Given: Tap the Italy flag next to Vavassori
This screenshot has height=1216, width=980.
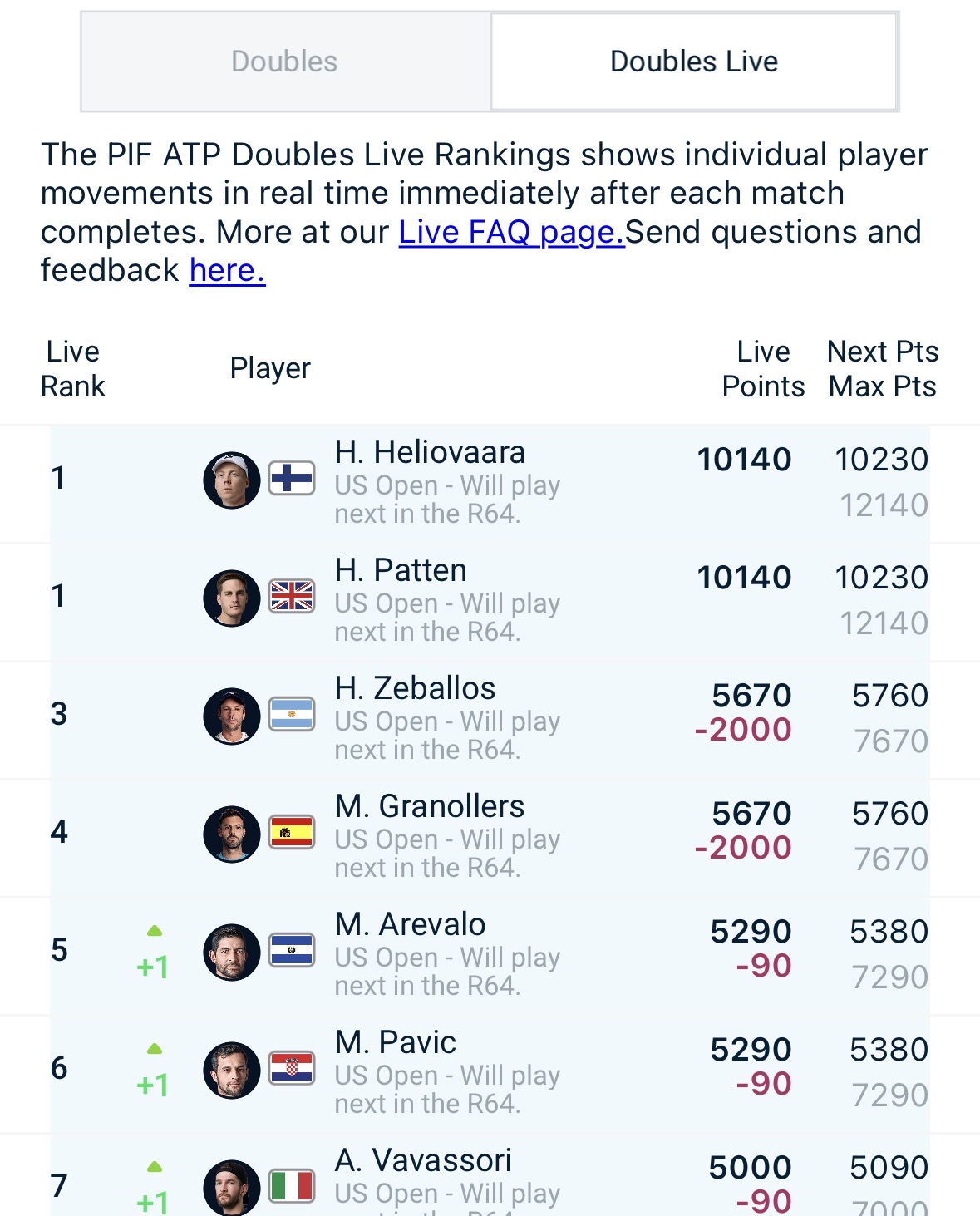Looking at the screenshot, I should point(292,1186).
